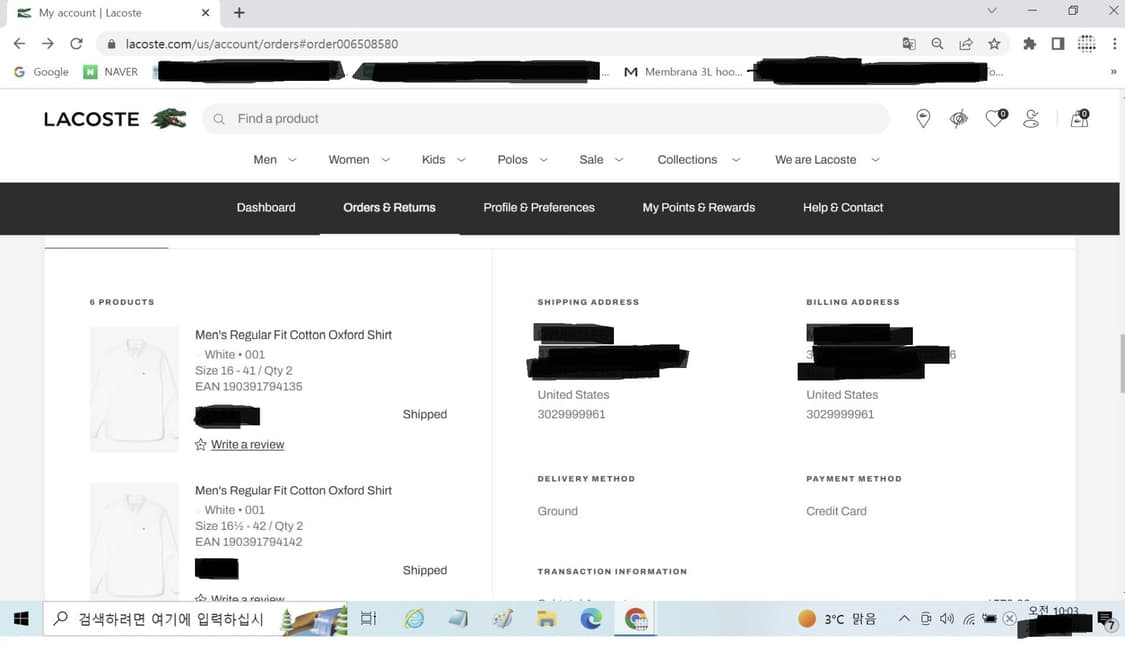This screenshot has height=664, width=1125.
Task: Open the Wi-Fi network tray icon
Action: pyautogui.click(x=969, y=619)
